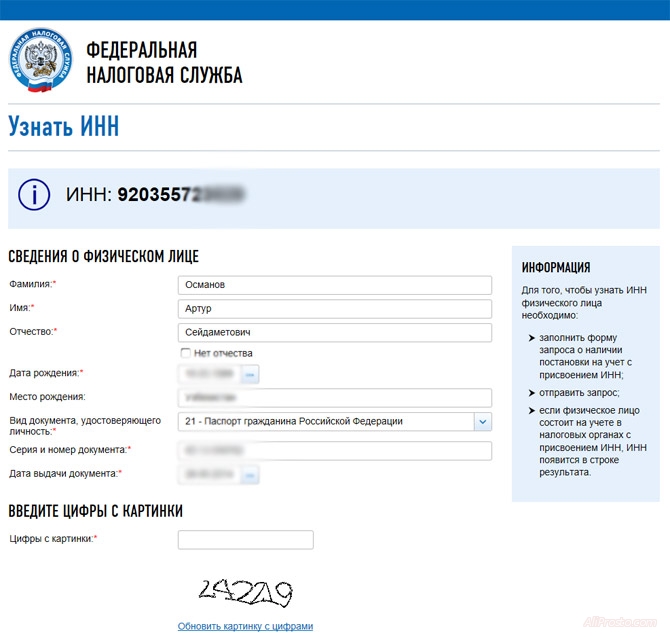This screenshot has width=670, height=637.
Task: Toggle the Нет отчества checkbox
Action: (x=186, y=353)
